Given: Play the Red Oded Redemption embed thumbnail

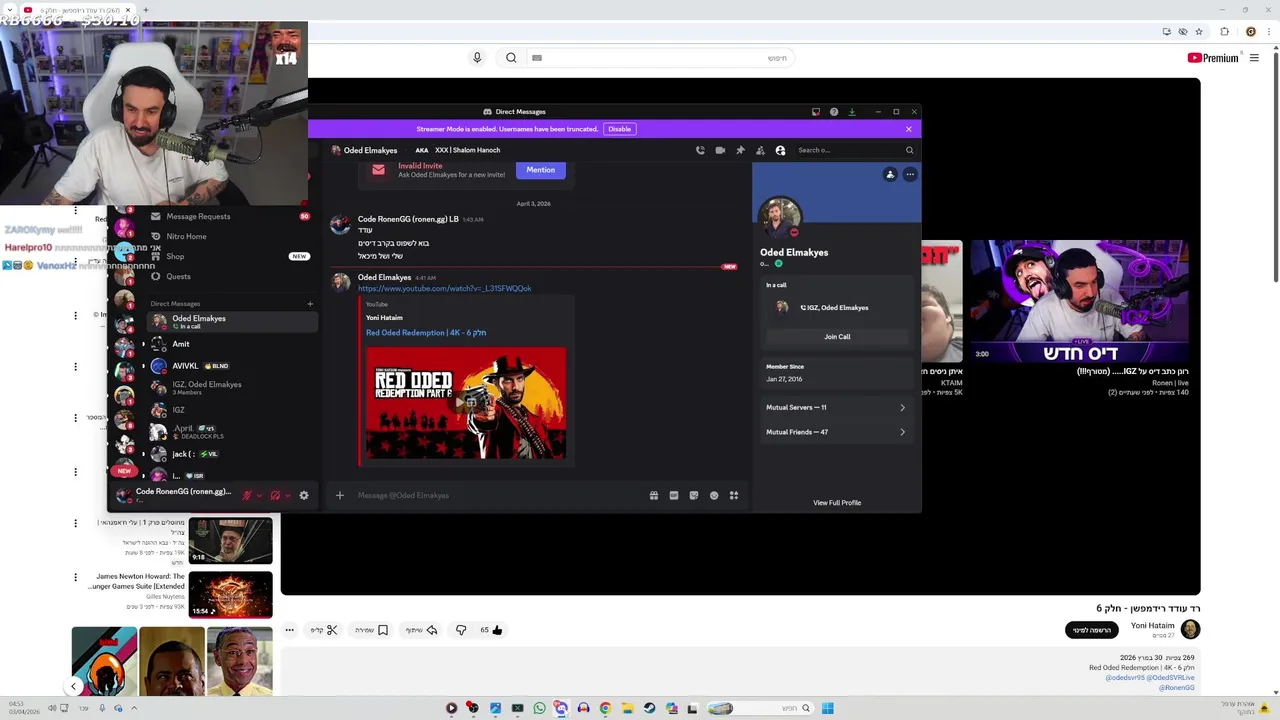Looking at the screenshot, I should (466, 402).
